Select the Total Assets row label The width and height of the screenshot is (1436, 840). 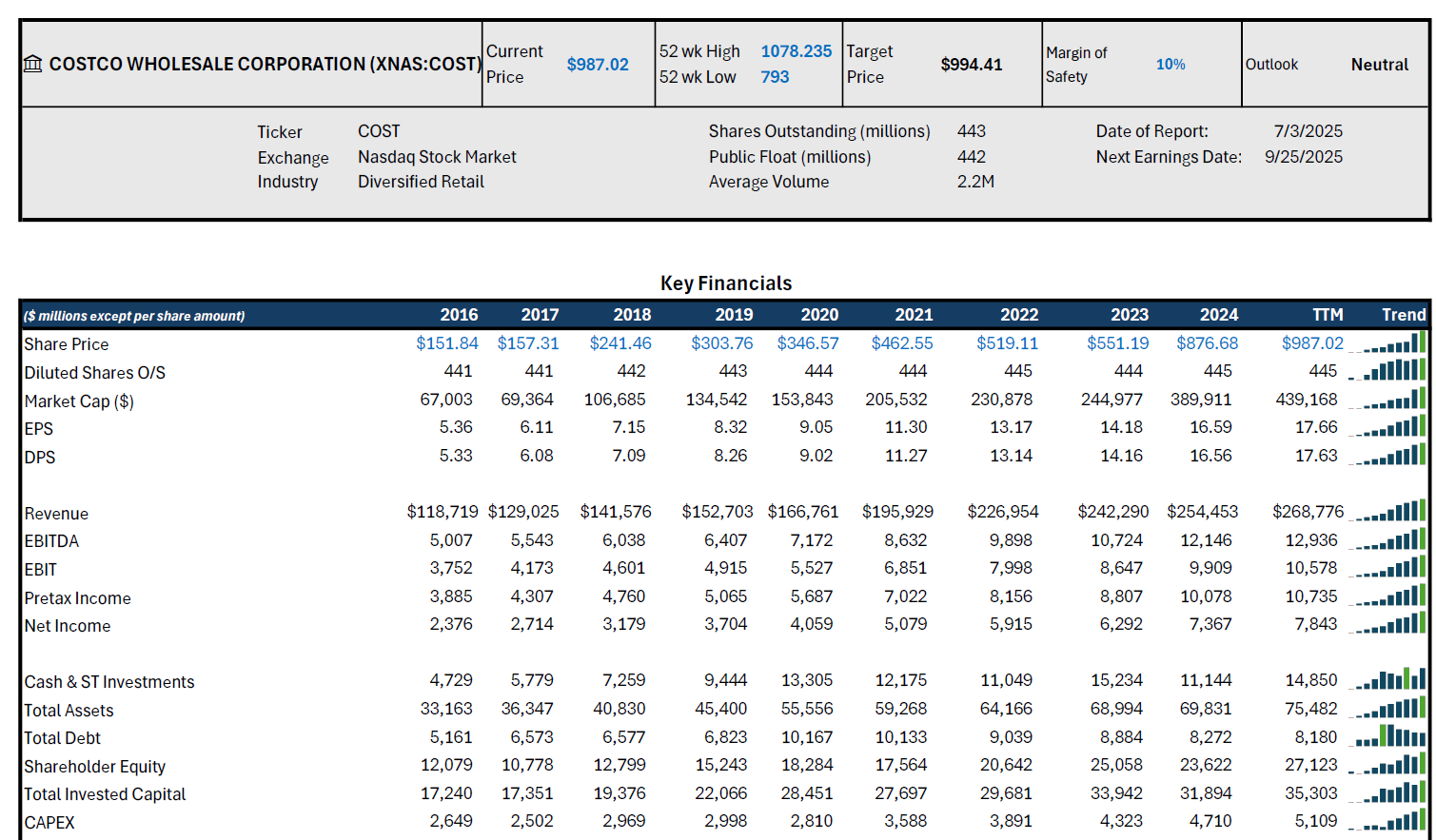69,711
